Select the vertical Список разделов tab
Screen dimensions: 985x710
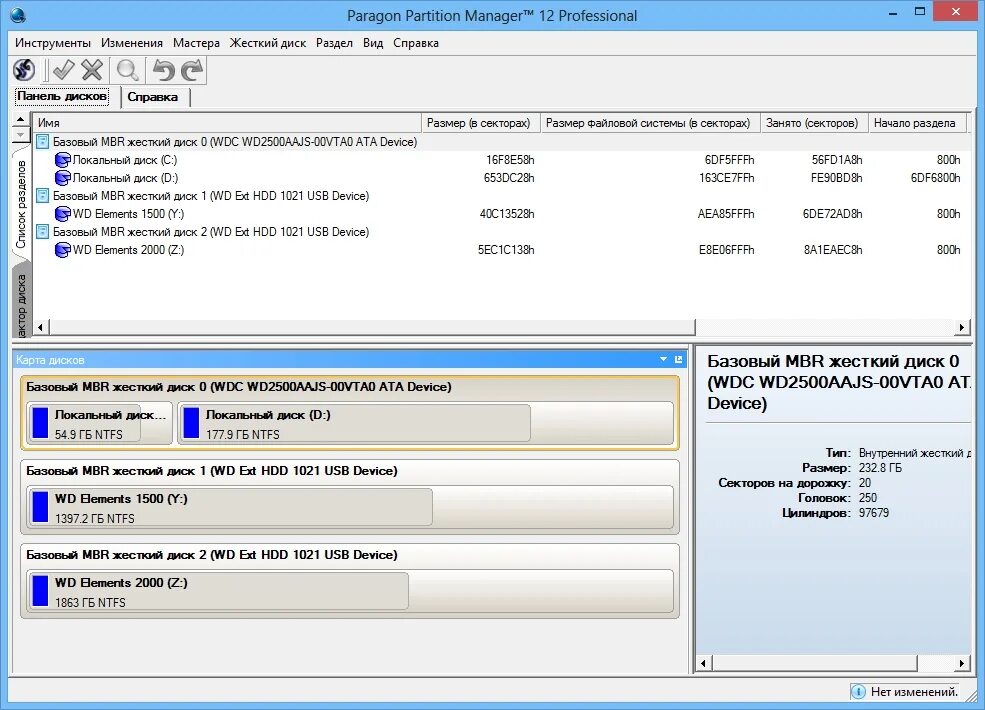(21, 204)
